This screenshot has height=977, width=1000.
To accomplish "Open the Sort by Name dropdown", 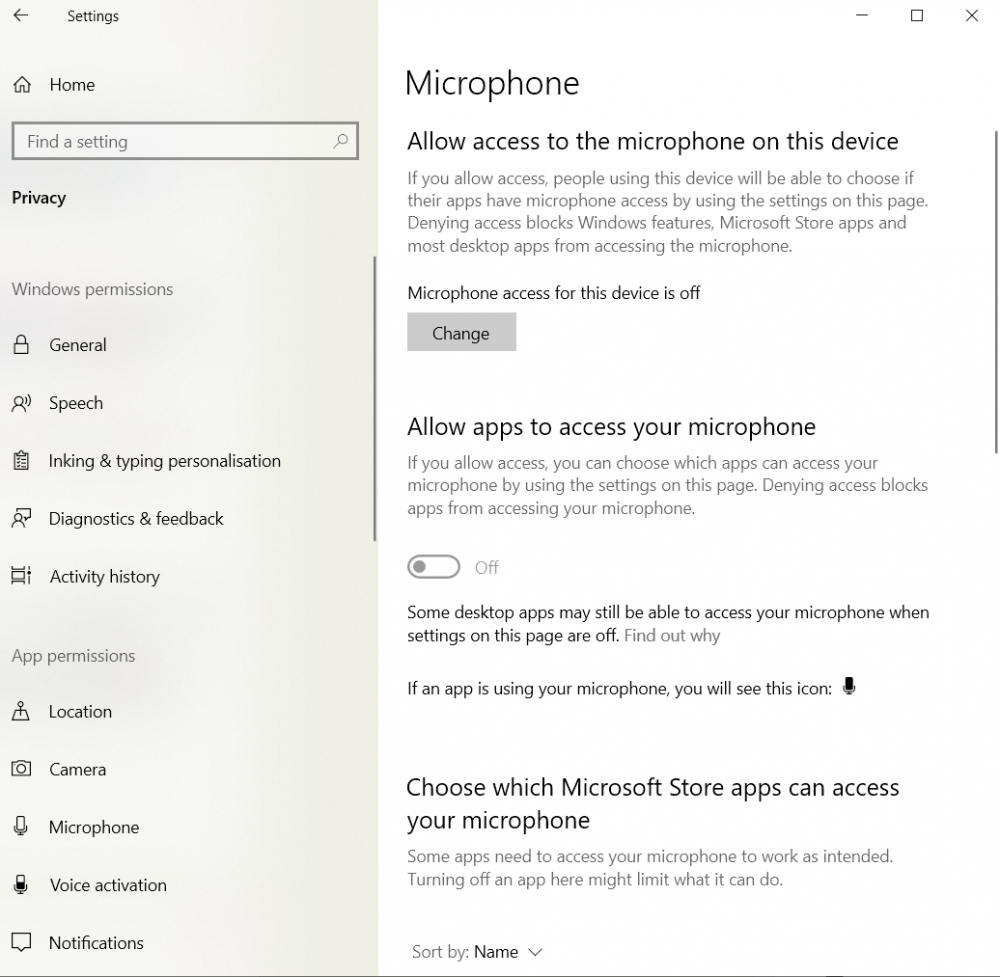I will 477,952.
